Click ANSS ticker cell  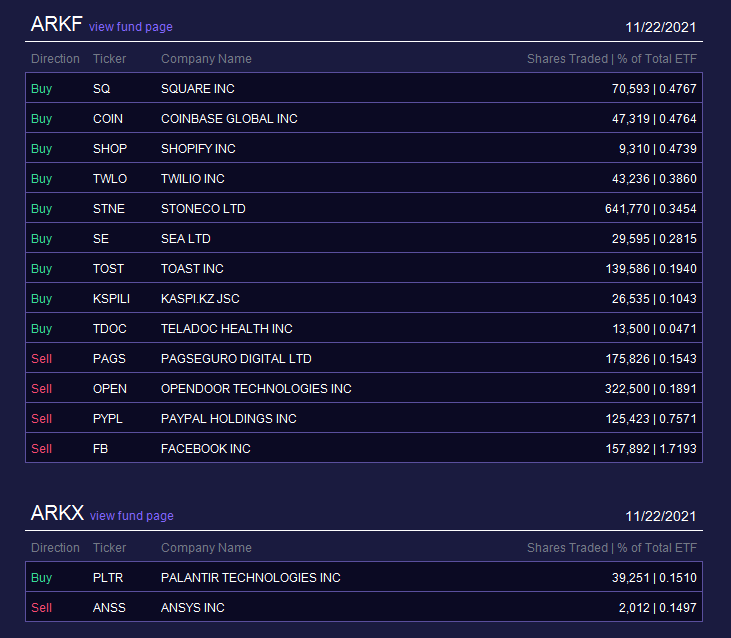109,608
